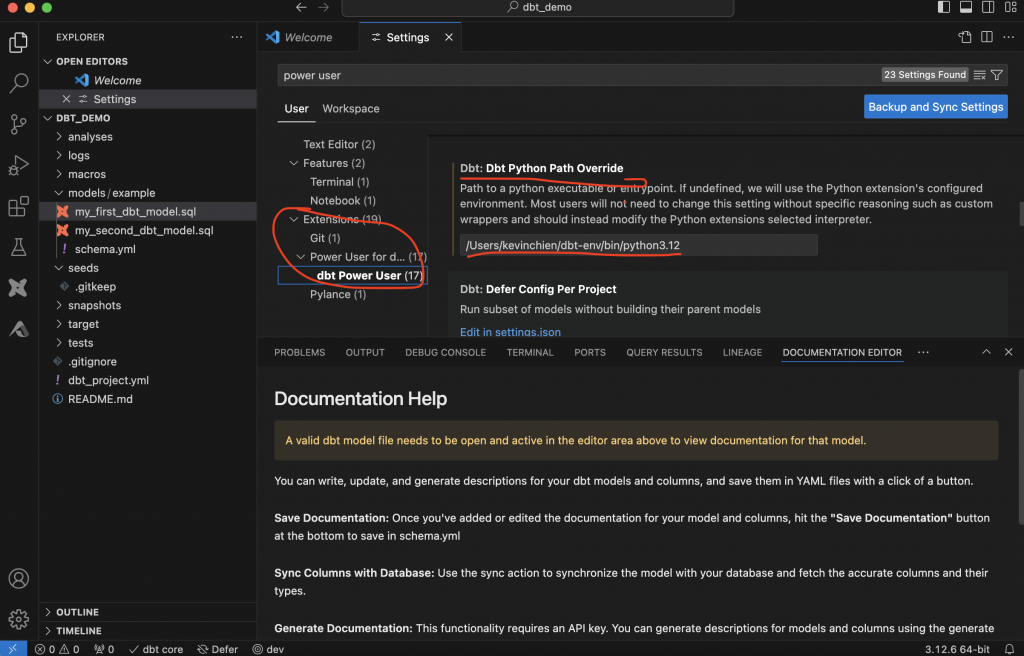Viewport: 1024px width, 656px height.
Task: Open notifications bell in status bar
Action: [x=1009, y=649]
